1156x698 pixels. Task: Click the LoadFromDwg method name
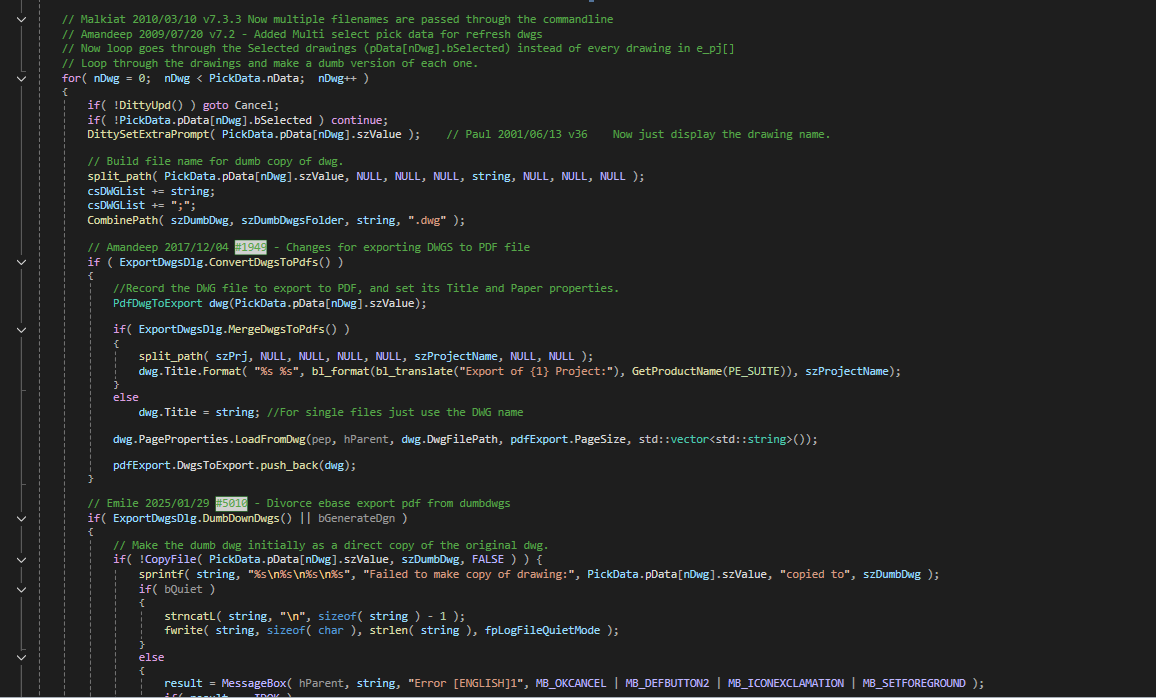pyautogui.click(x=270, y=439)
